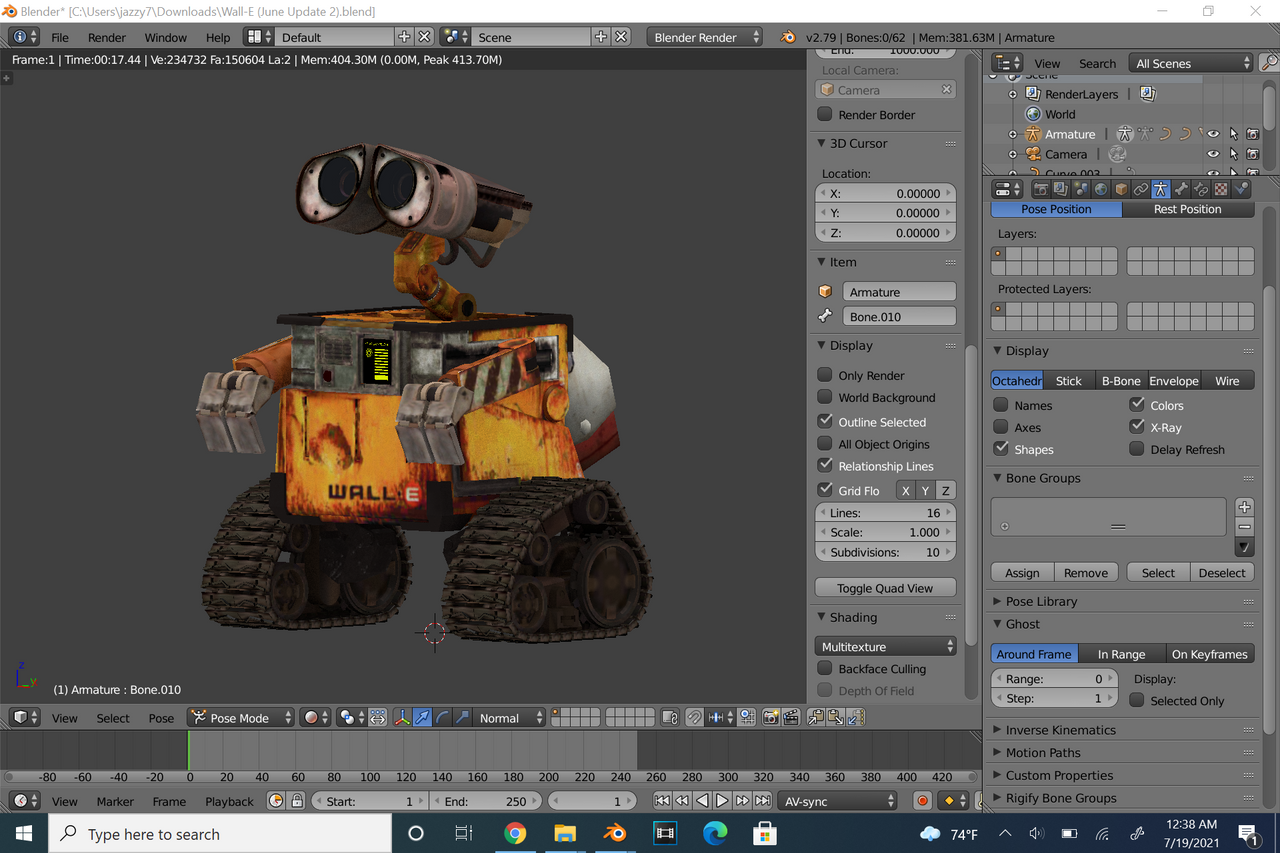Image resolution: width=1280 pixels, height=853 pixels.
Task: Click the play animation button in the timeline
Action: click(x=722, y=801)
